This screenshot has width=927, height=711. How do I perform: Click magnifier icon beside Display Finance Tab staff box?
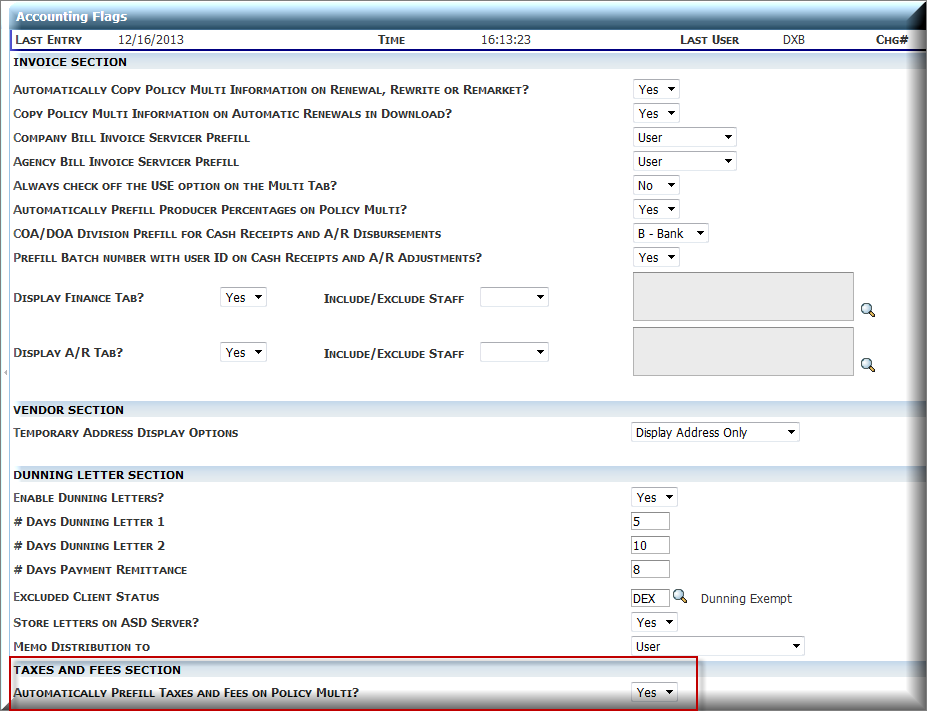868,310
